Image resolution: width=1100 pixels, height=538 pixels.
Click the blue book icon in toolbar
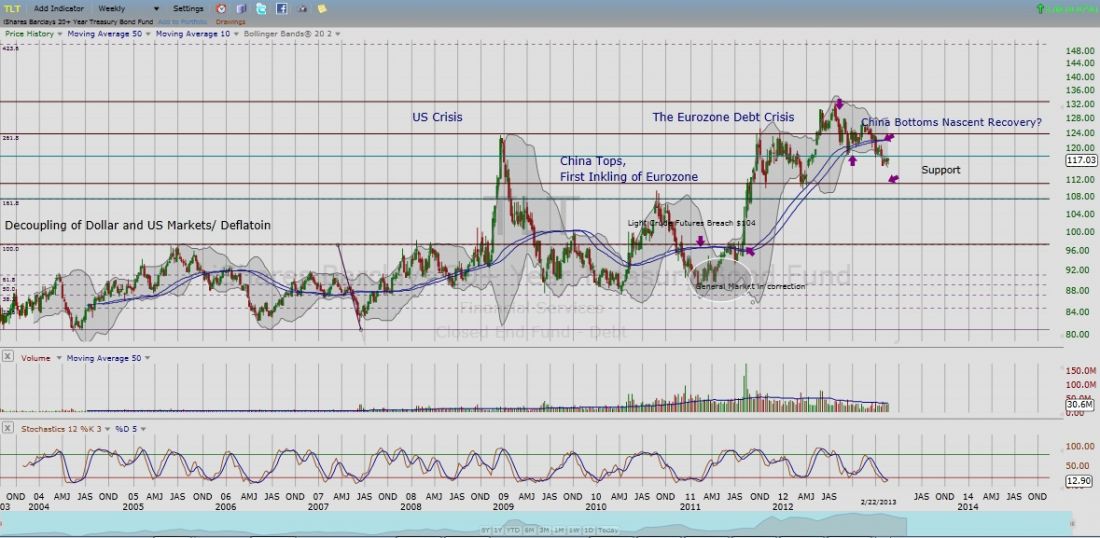241,8
